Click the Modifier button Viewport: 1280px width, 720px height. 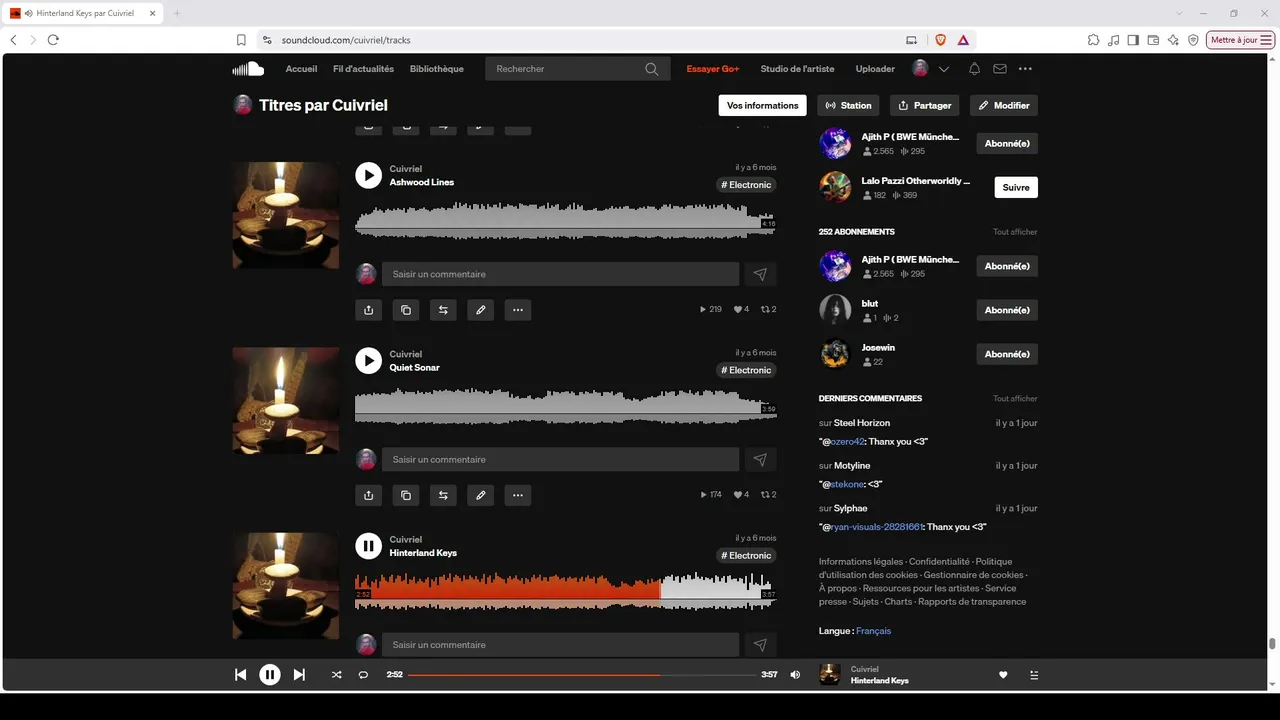point(1004,105)
